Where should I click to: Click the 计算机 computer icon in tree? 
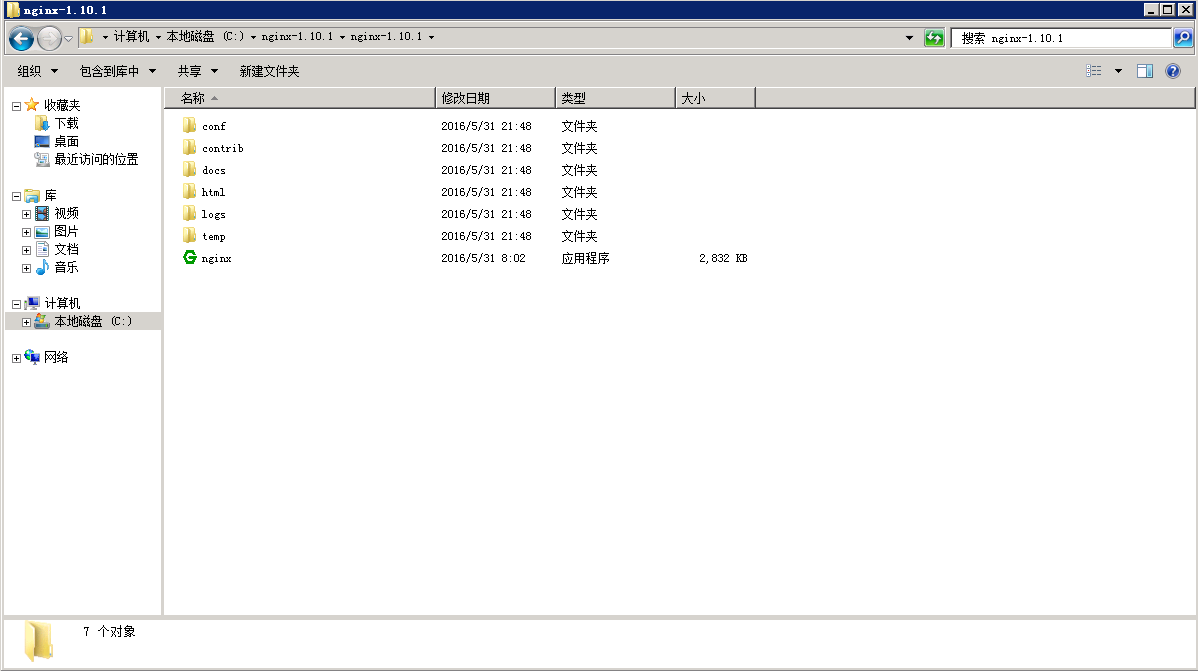tap(32, 303)
